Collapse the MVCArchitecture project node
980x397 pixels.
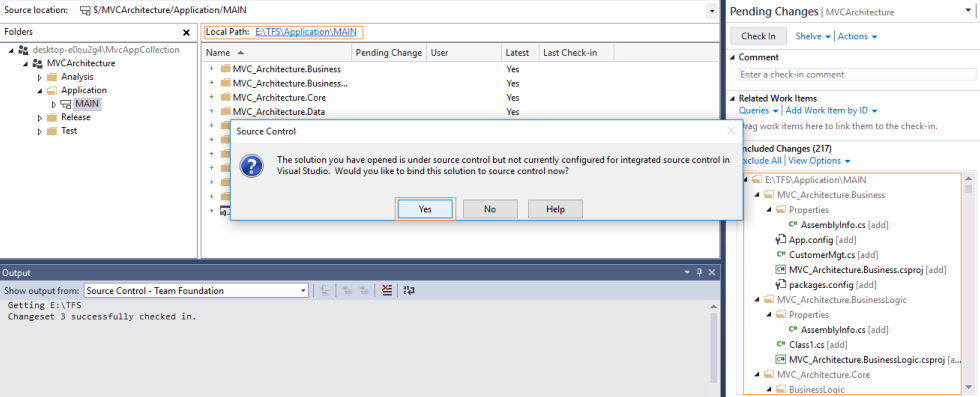(x=26, y=64)
